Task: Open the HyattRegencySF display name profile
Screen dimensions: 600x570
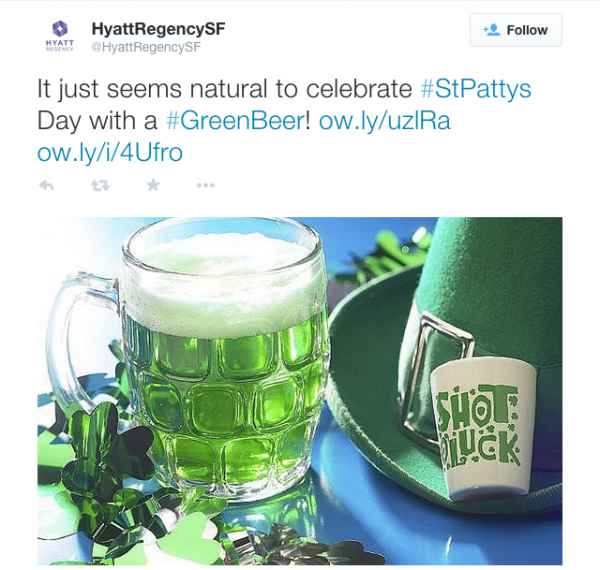Action: pos(158,29)
